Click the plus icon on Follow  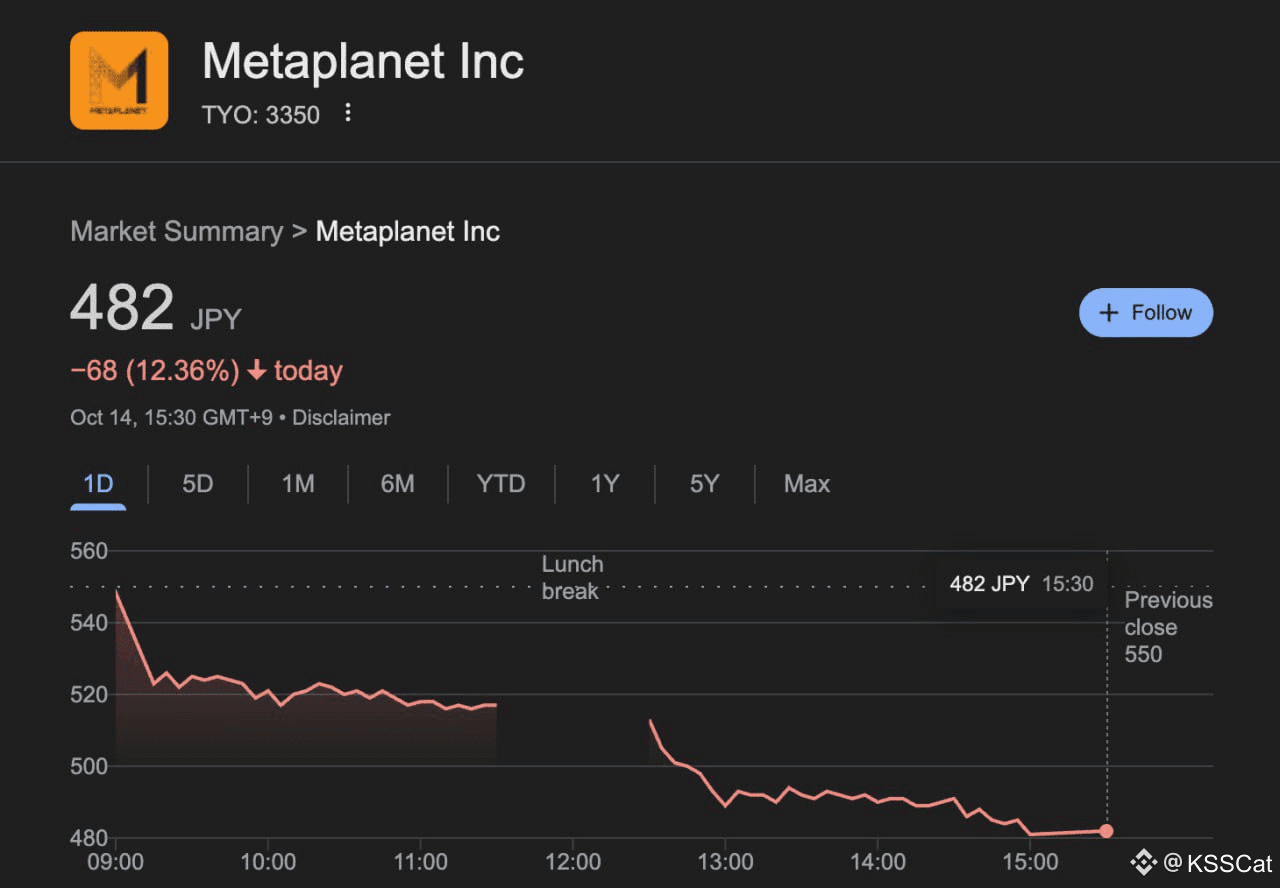(1108, 313)
